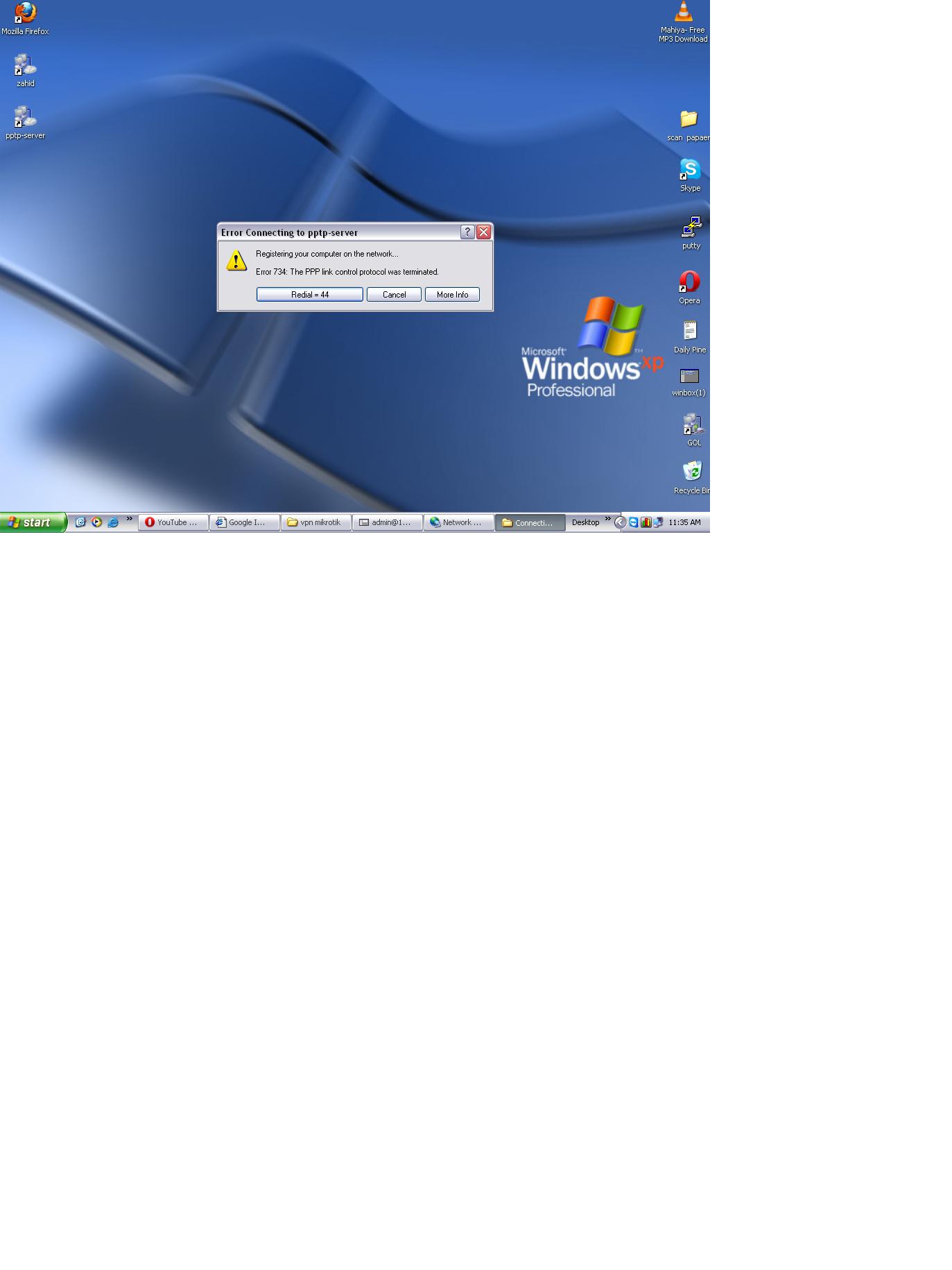This screenshot has height=1270, width=952.
Task: Expand the Desktop toolbar chevron
Action: tap(608, 519)
